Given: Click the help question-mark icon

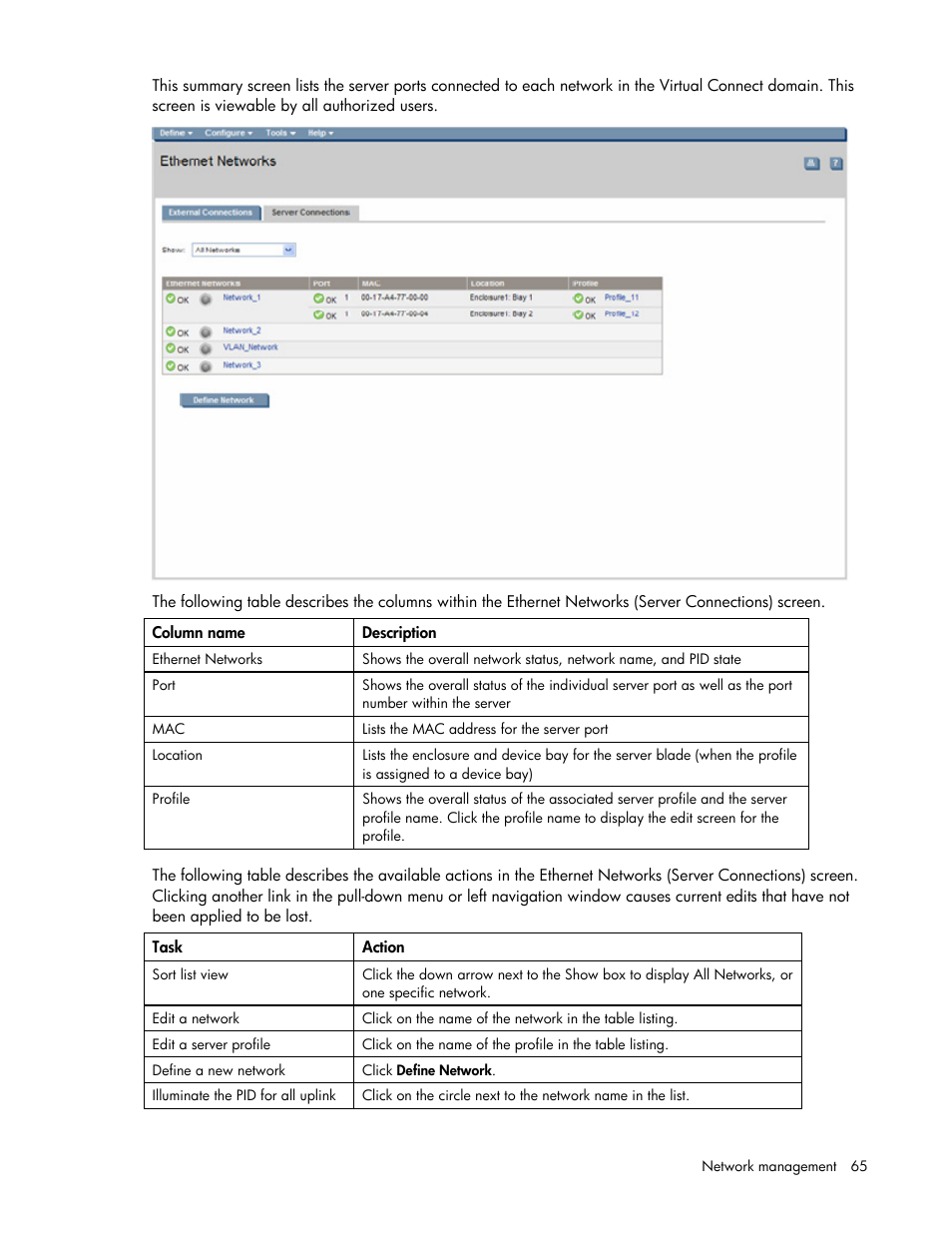Looking at the screenshot, I should (x=836, y=164).
